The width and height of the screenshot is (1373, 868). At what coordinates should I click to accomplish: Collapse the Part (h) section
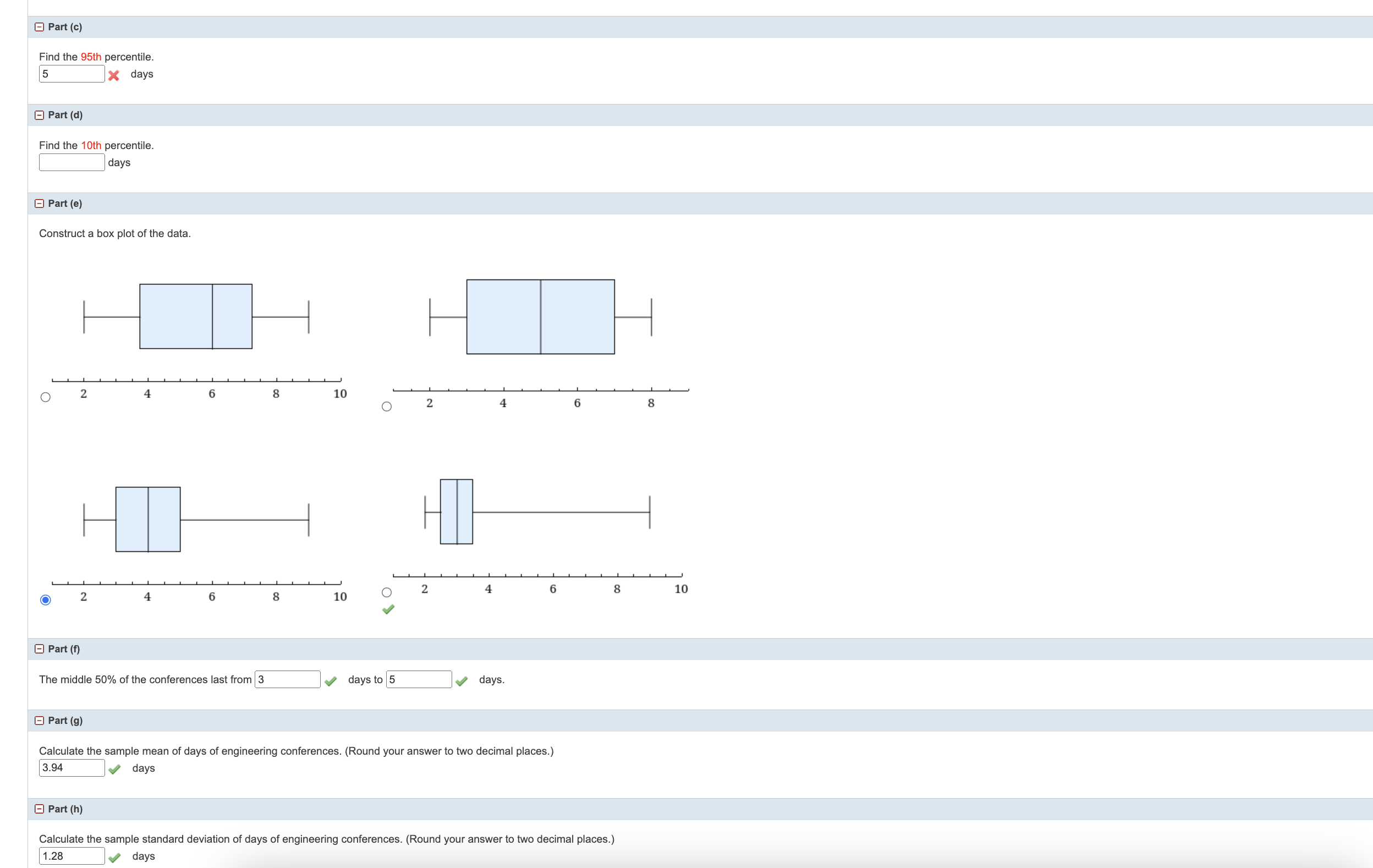click(x=40, y=809)
